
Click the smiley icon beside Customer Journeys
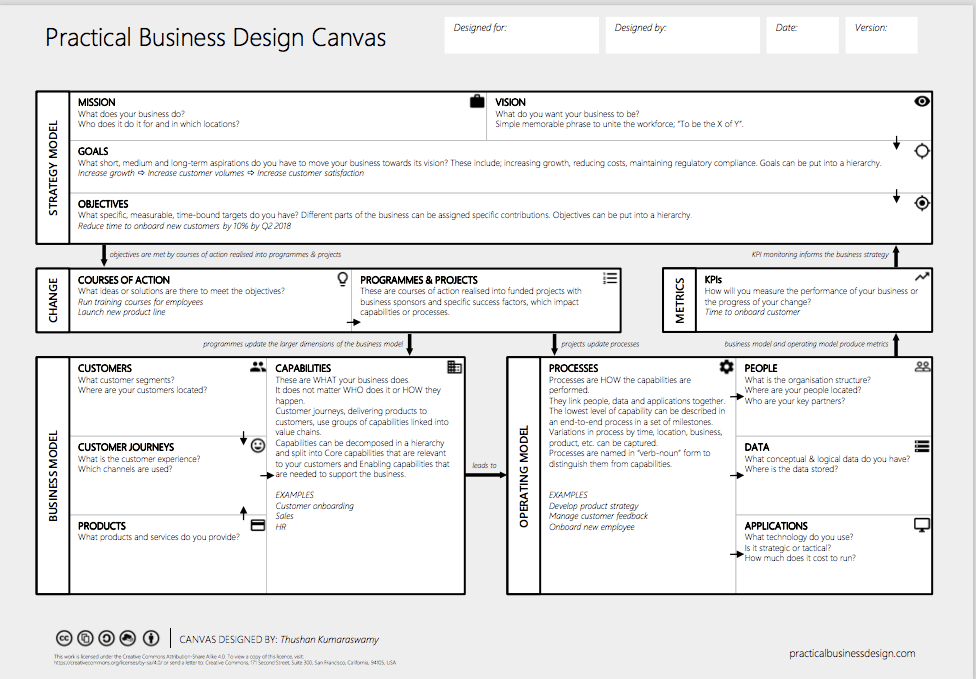click(x=258, y=444)
